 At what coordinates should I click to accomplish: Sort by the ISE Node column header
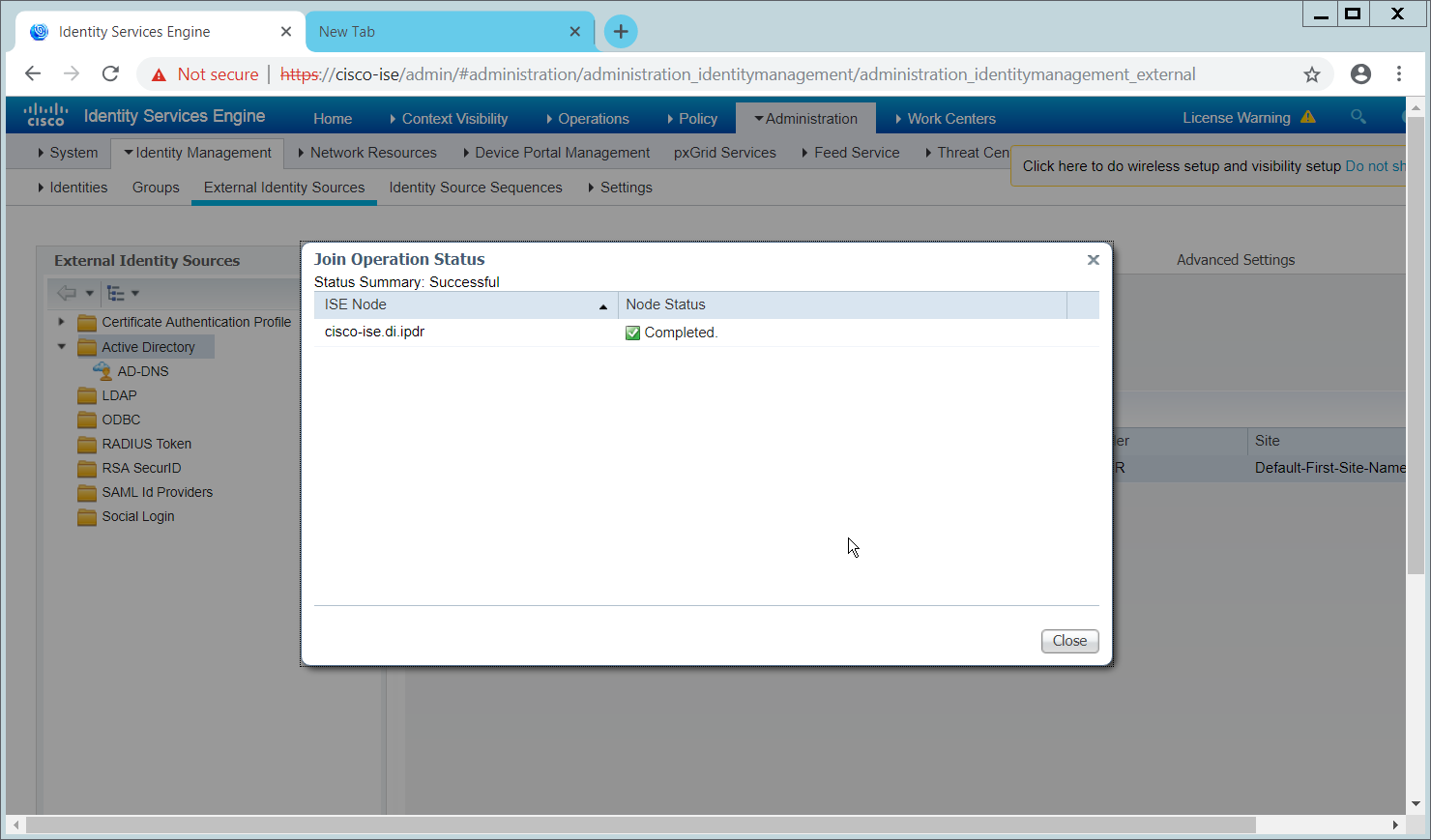464,304
